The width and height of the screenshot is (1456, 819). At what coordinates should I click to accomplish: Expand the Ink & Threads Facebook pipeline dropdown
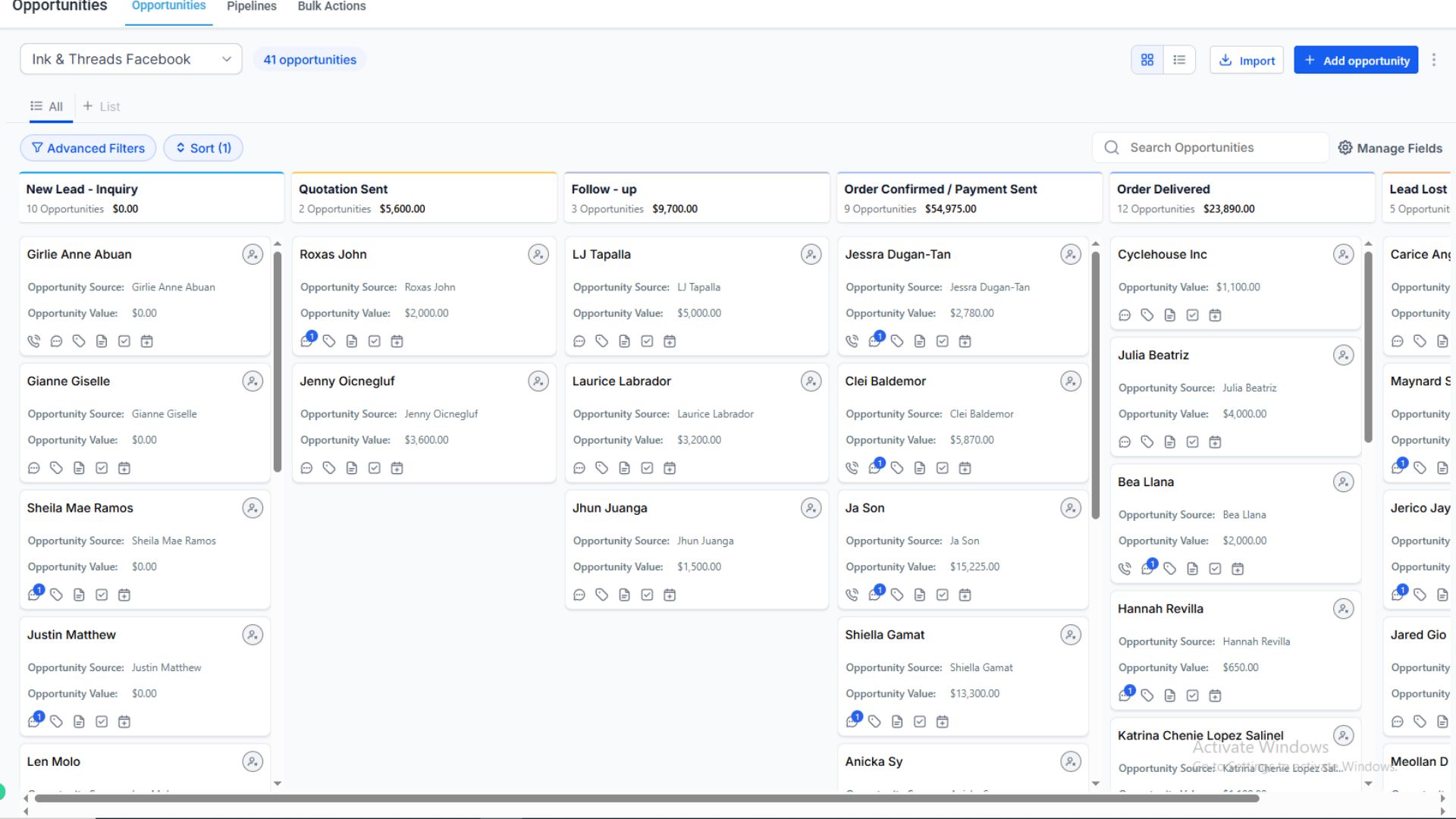(130, 59)
